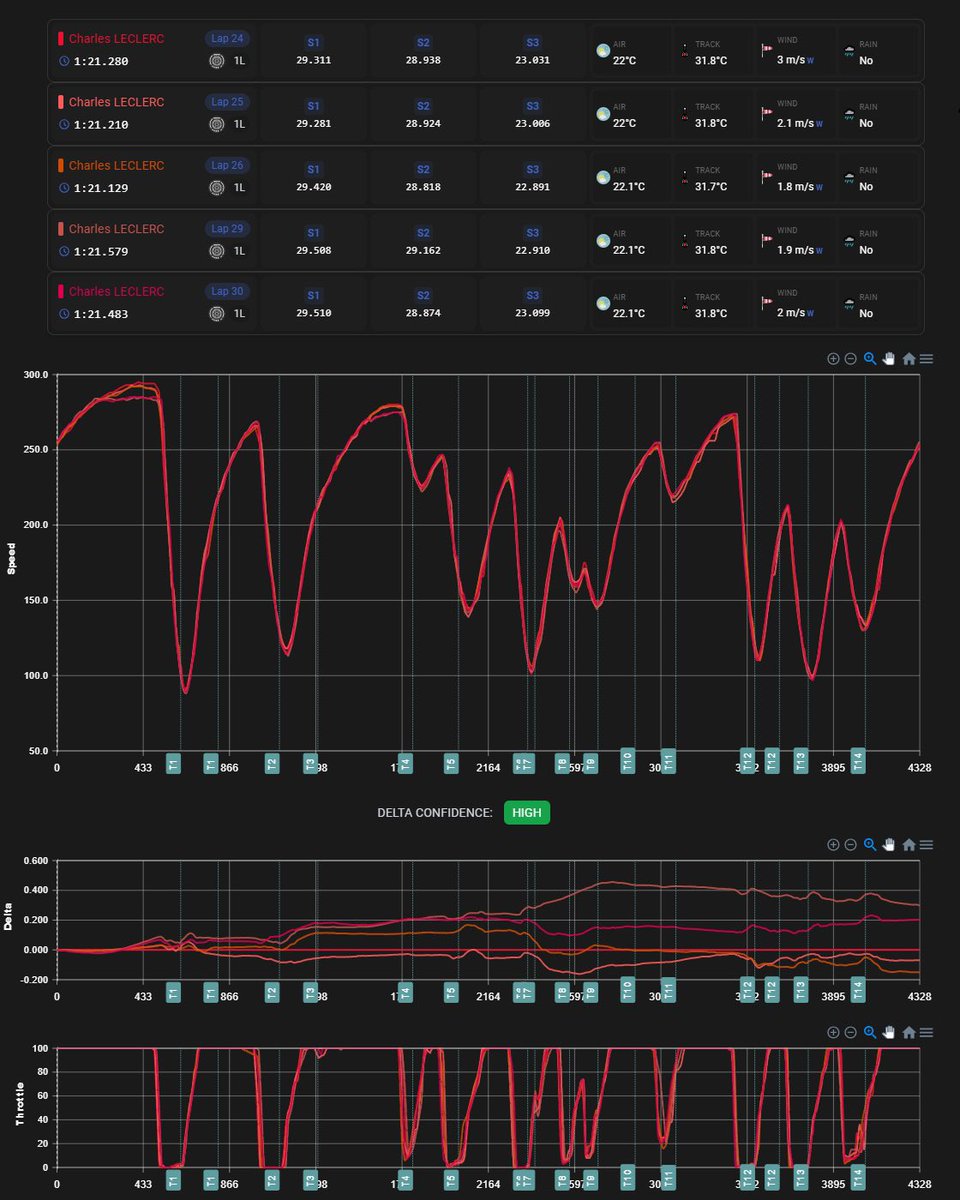960x1200 pixels.
Task: Enable pan hand tool on Delta chart
Action: tap(889, 845)
